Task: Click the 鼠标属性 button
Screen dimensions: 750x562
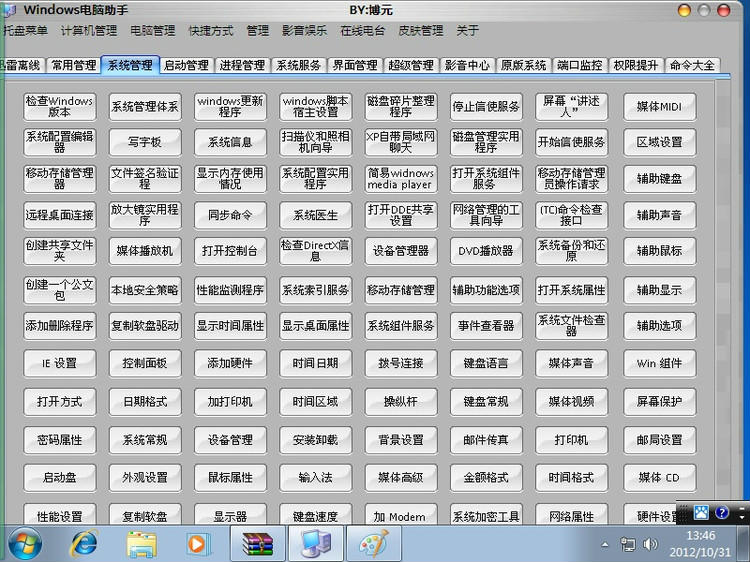Action: coord(230,477)
